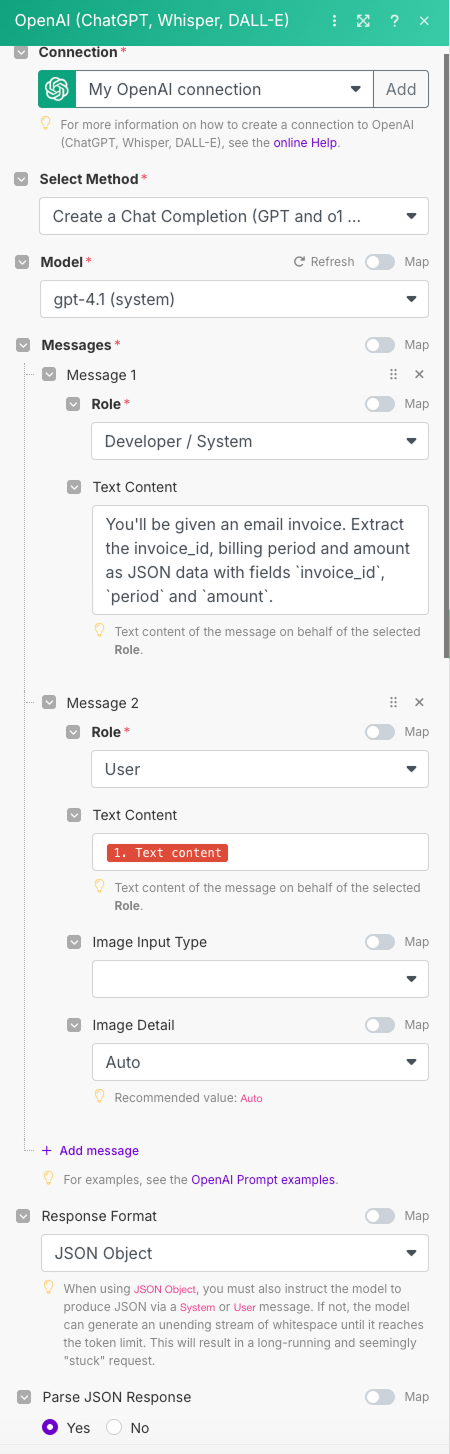Expand the Image Detail Auto dropdown

(x=260, y=1062)
